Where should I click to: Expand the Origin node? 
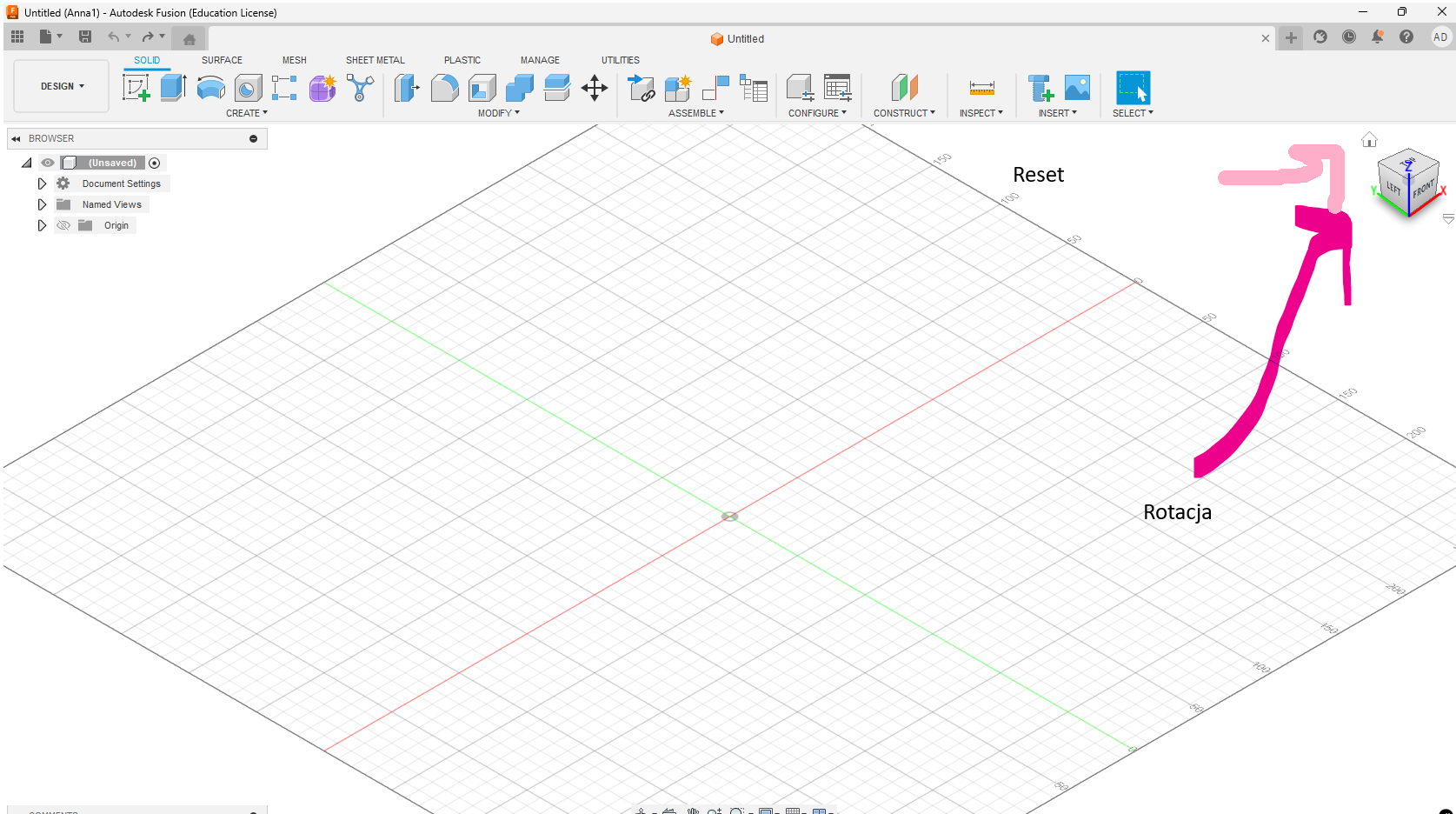pos(42,225)
